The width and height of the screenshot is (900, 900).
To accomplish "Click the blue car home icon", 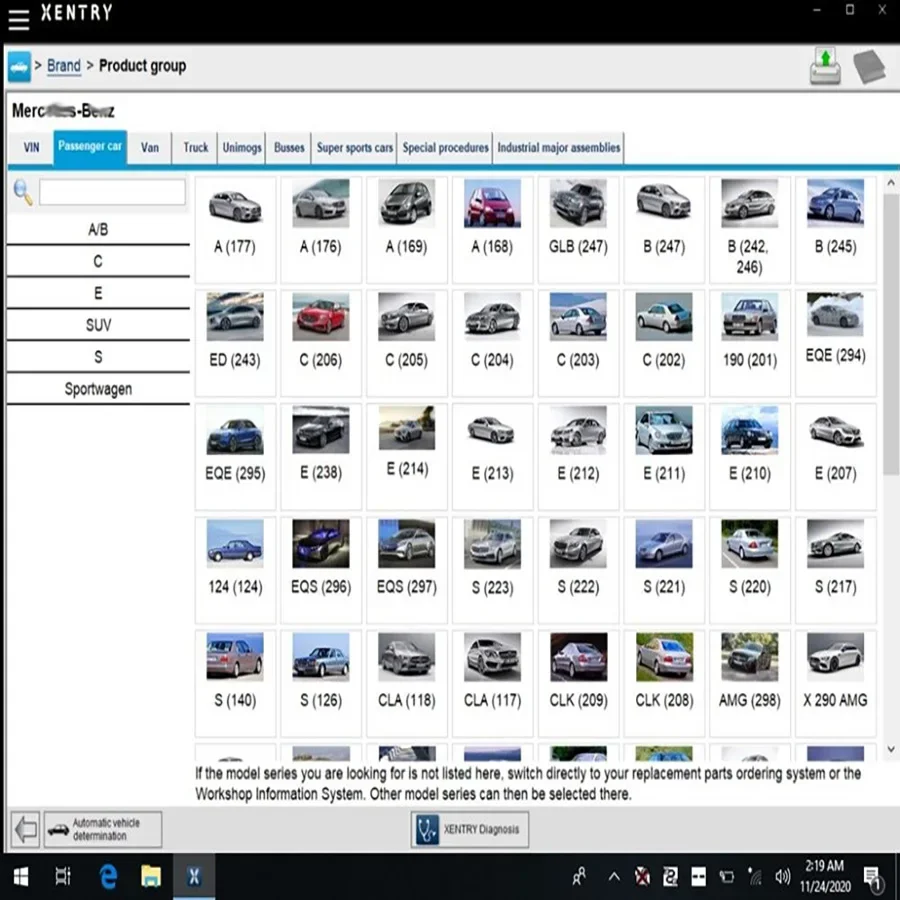I will point(19,67).
